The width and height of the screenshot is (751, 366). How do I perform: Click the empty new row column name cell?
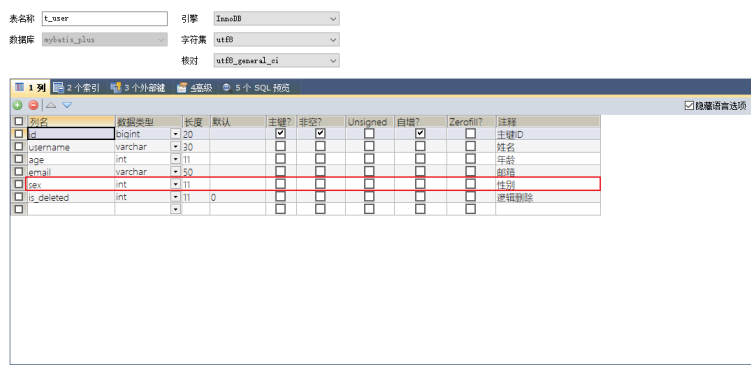(x=71, y=209)
